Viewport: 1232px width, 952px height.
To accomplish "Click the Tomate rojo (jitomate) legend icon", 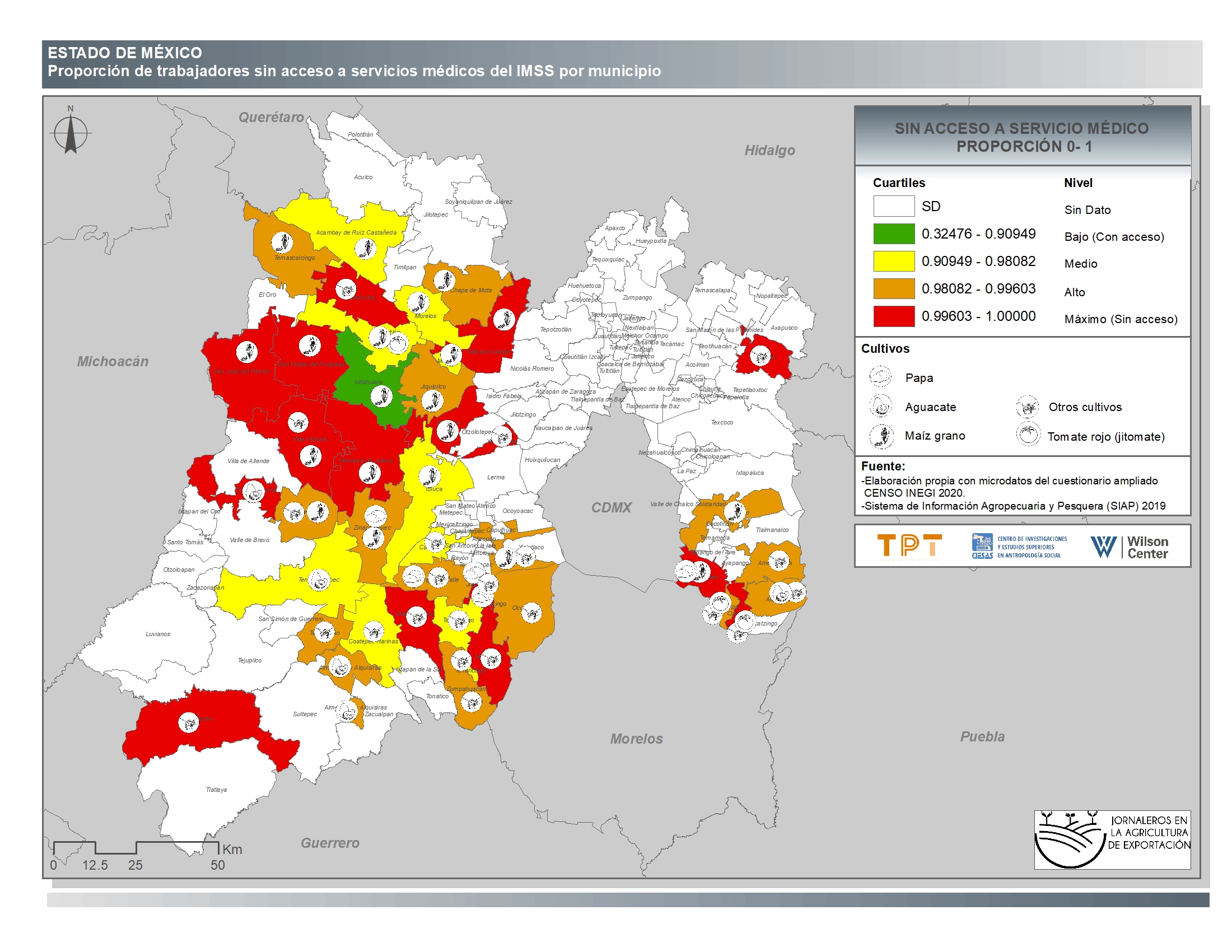I will [1028, 435].
